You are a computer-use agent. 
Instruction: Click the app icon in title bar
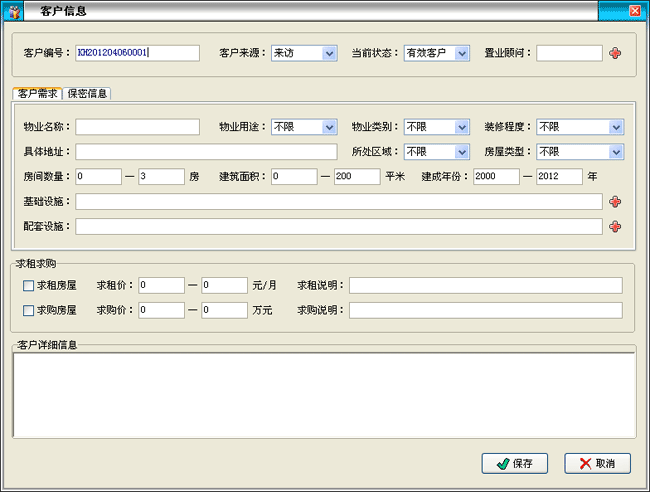pyautogui.click(x=14, y=11)
